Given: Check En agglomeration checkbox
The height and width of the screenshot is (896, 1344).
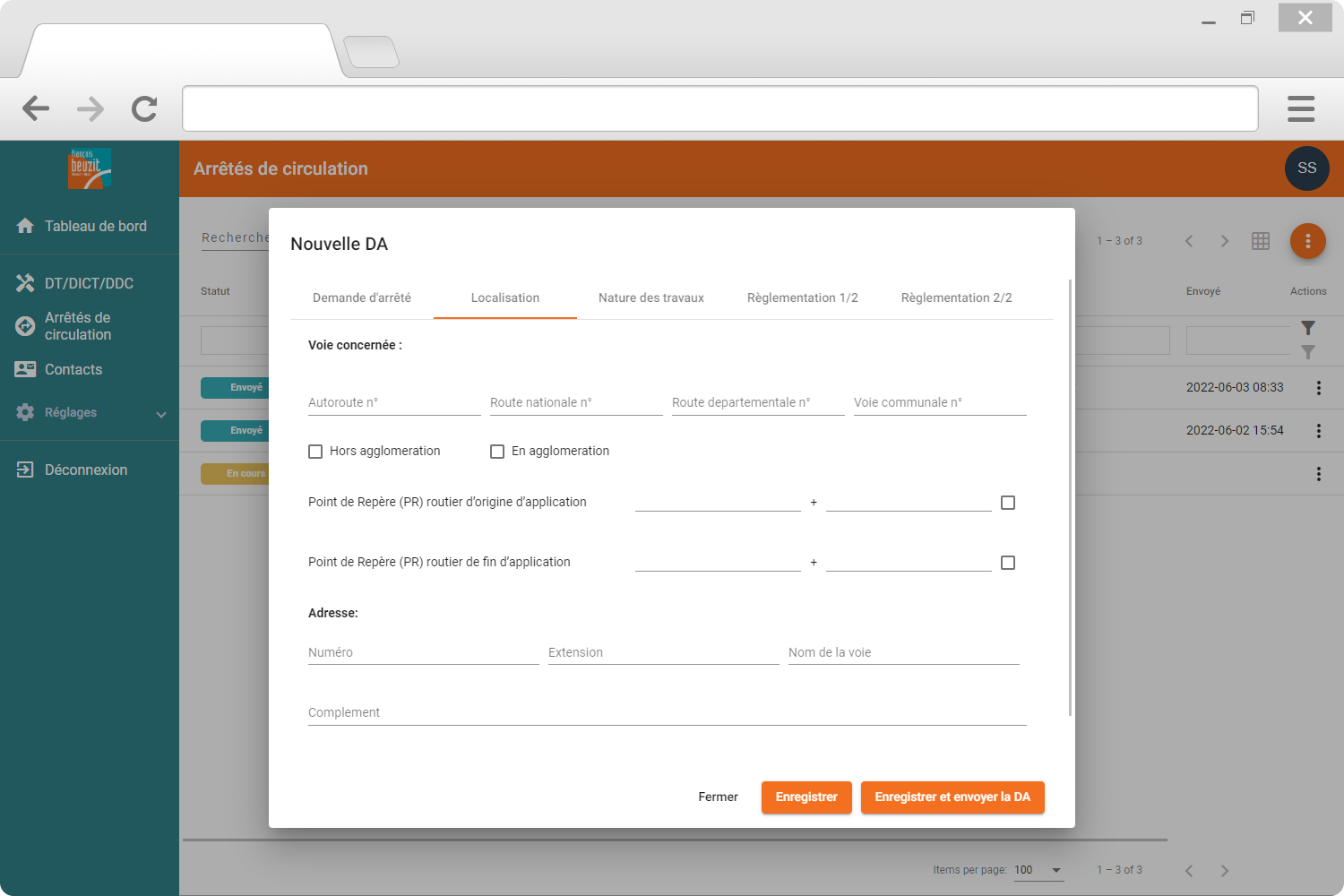Looking at the screenshot, I should point(497,452).
